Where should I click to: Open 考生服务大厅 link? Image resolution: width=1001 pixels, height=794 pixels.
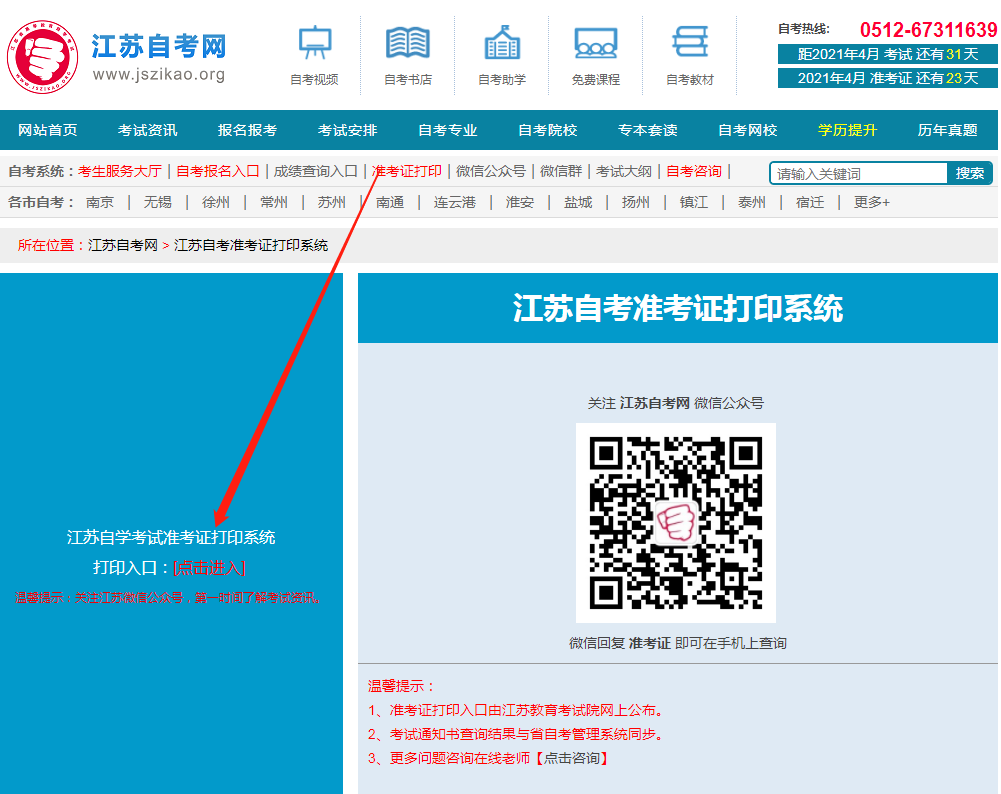pos(120,172)
